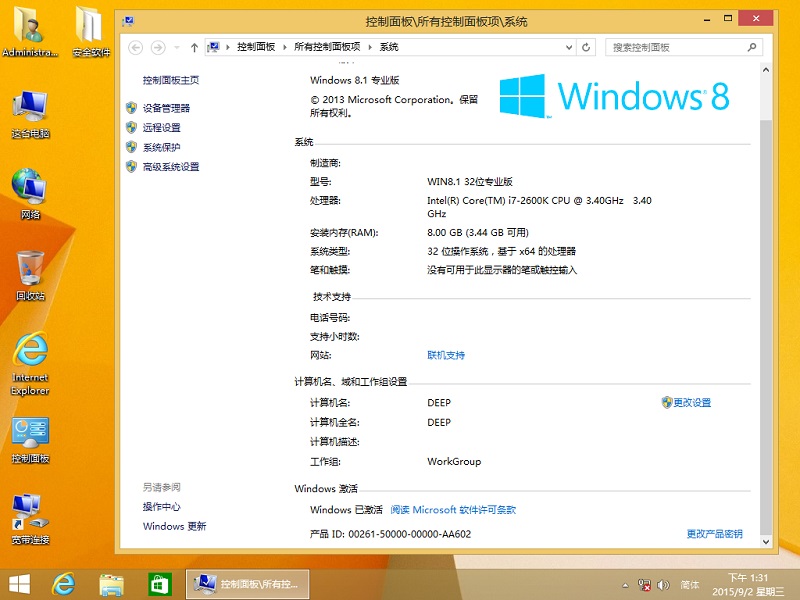The image size is (800, 600).
Task: Open Advanced System Settings (高级系统设置)
Action: click(x=170, y=167)
